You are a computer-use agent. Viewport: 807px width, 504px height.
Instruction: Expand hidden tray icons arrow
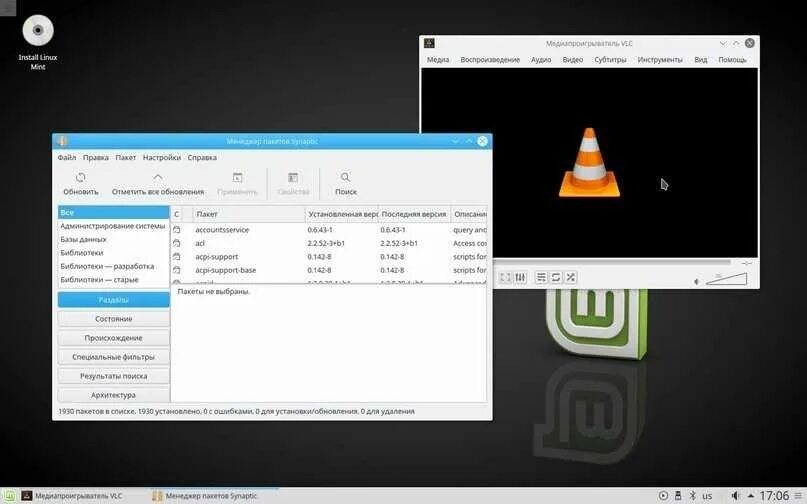click(750, 496)
